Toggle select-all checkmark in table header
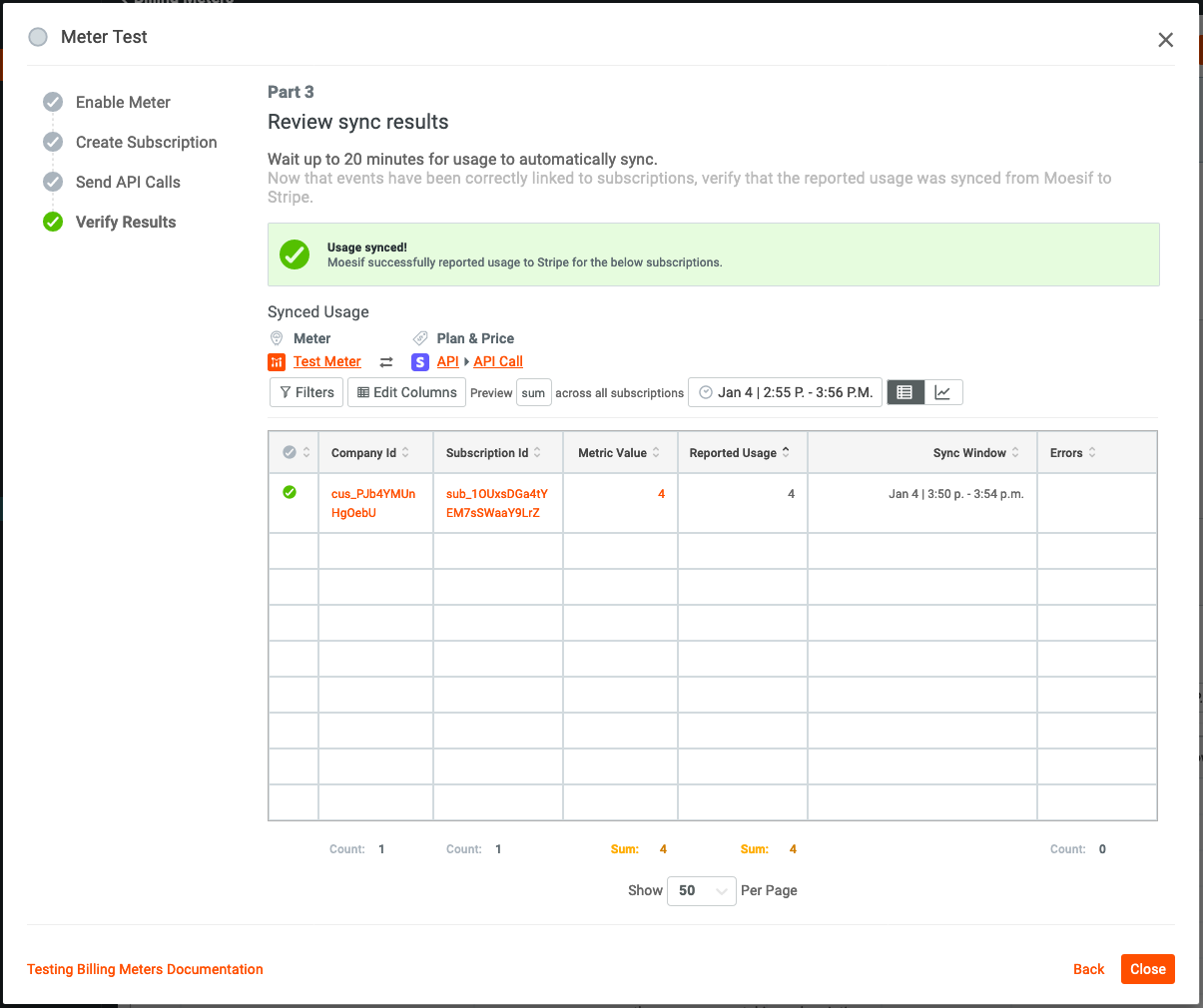 [290, 452]
